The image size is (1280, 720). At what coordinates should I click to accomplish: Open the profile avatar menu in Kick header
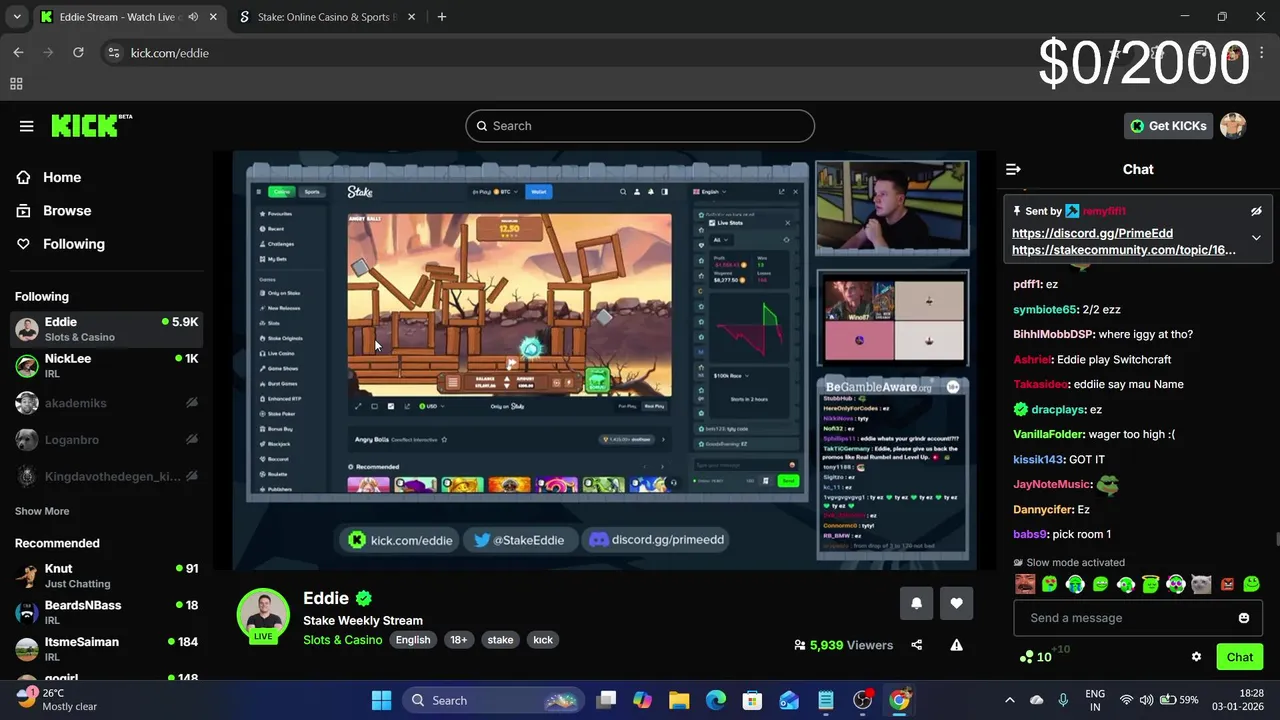pos(1233,126)
